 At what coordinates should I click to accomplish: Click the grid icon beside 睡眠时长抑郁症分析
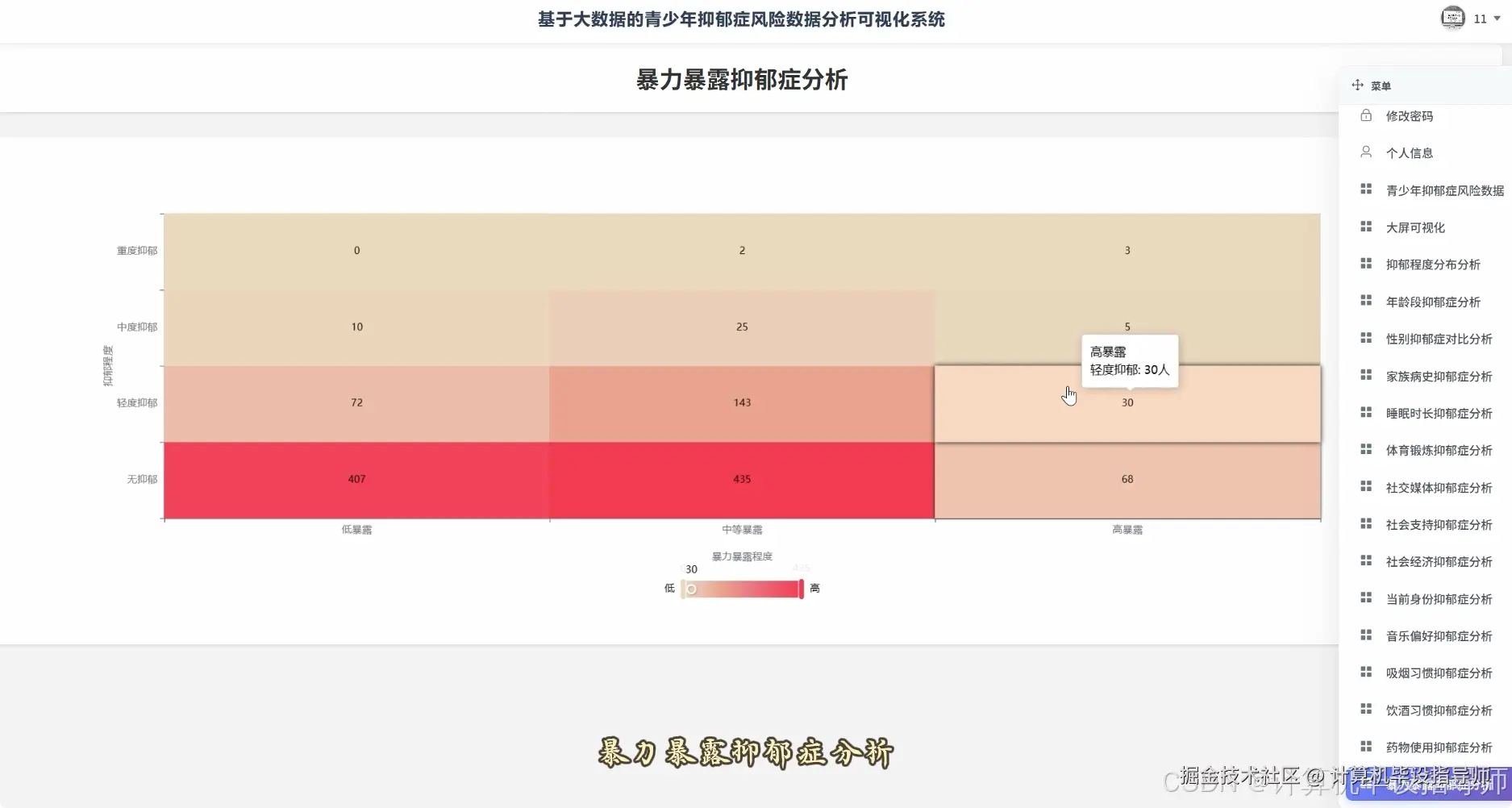[1366, 411]
